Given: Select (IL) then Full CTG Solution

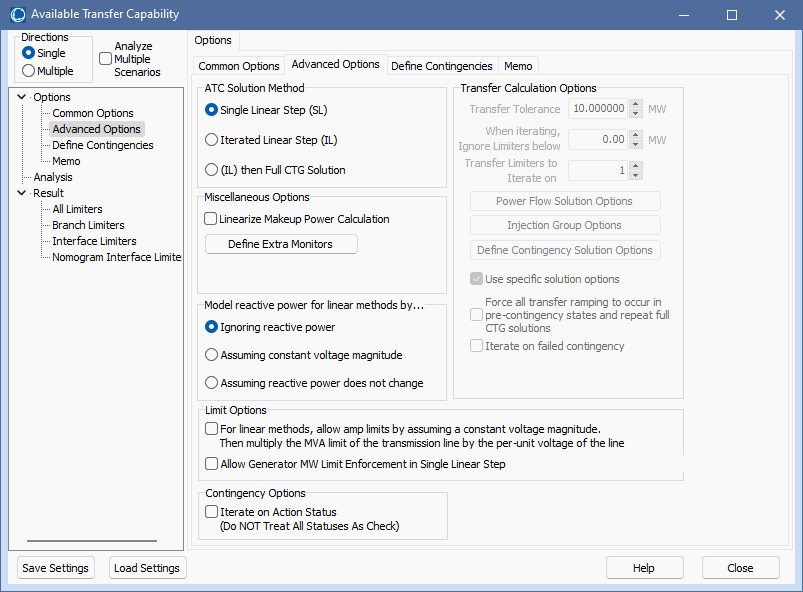Looking at the screenshot, I should [211, 170].
